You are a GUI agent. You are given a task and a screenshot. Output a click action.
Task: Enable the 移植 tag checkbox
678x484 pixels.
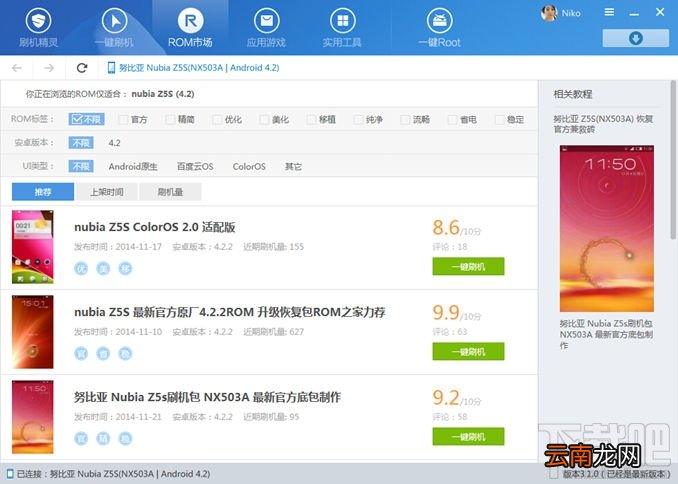click(311, 119)
